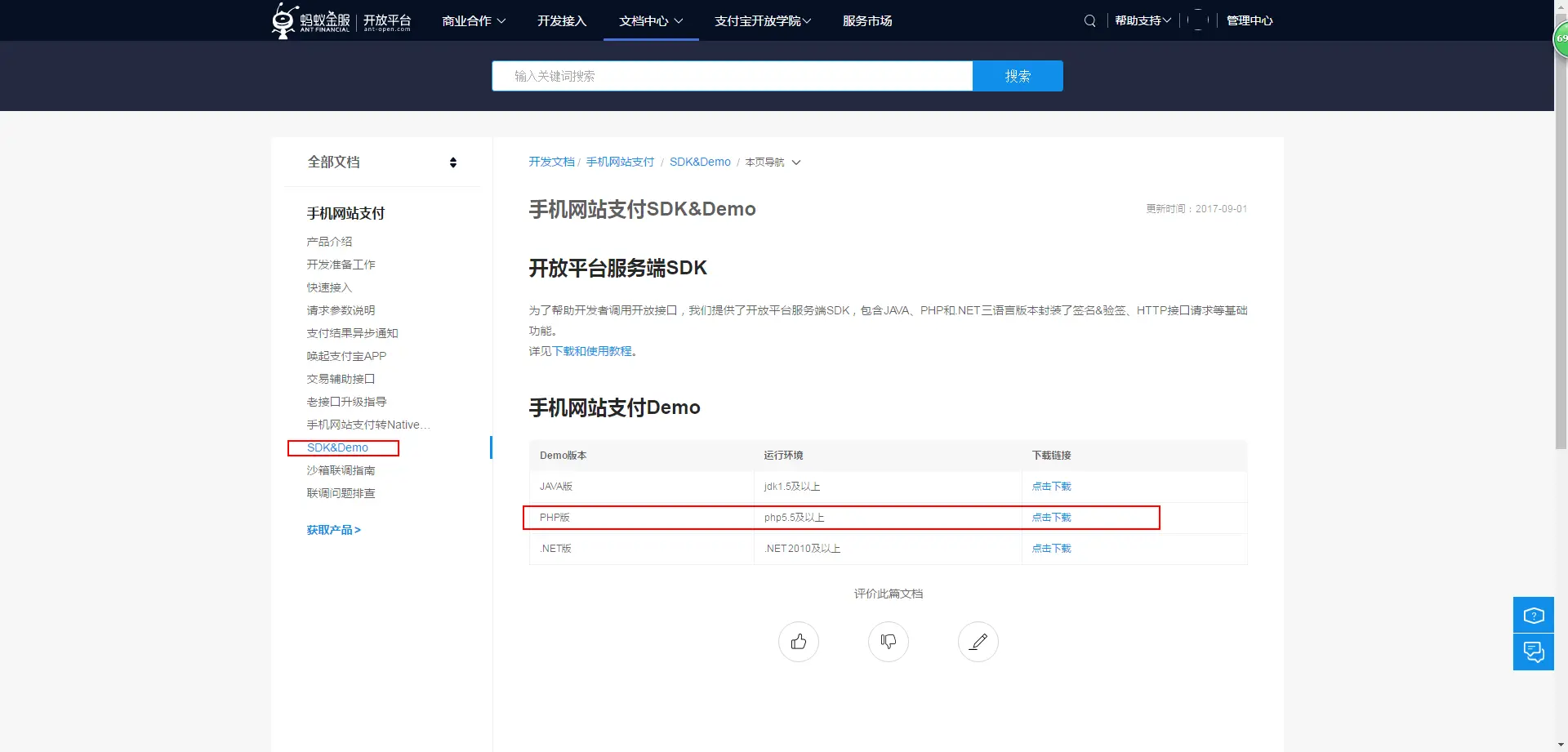This screenshot has height=752, width=1568.
Task: Open the question-mark help widget
Action: [1534, 615]
